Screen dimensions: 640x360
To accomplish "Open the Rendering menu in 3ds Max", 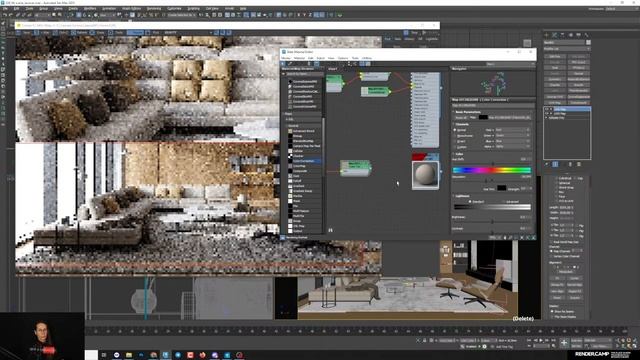I will pyautogui.click(x=154, y=8).
